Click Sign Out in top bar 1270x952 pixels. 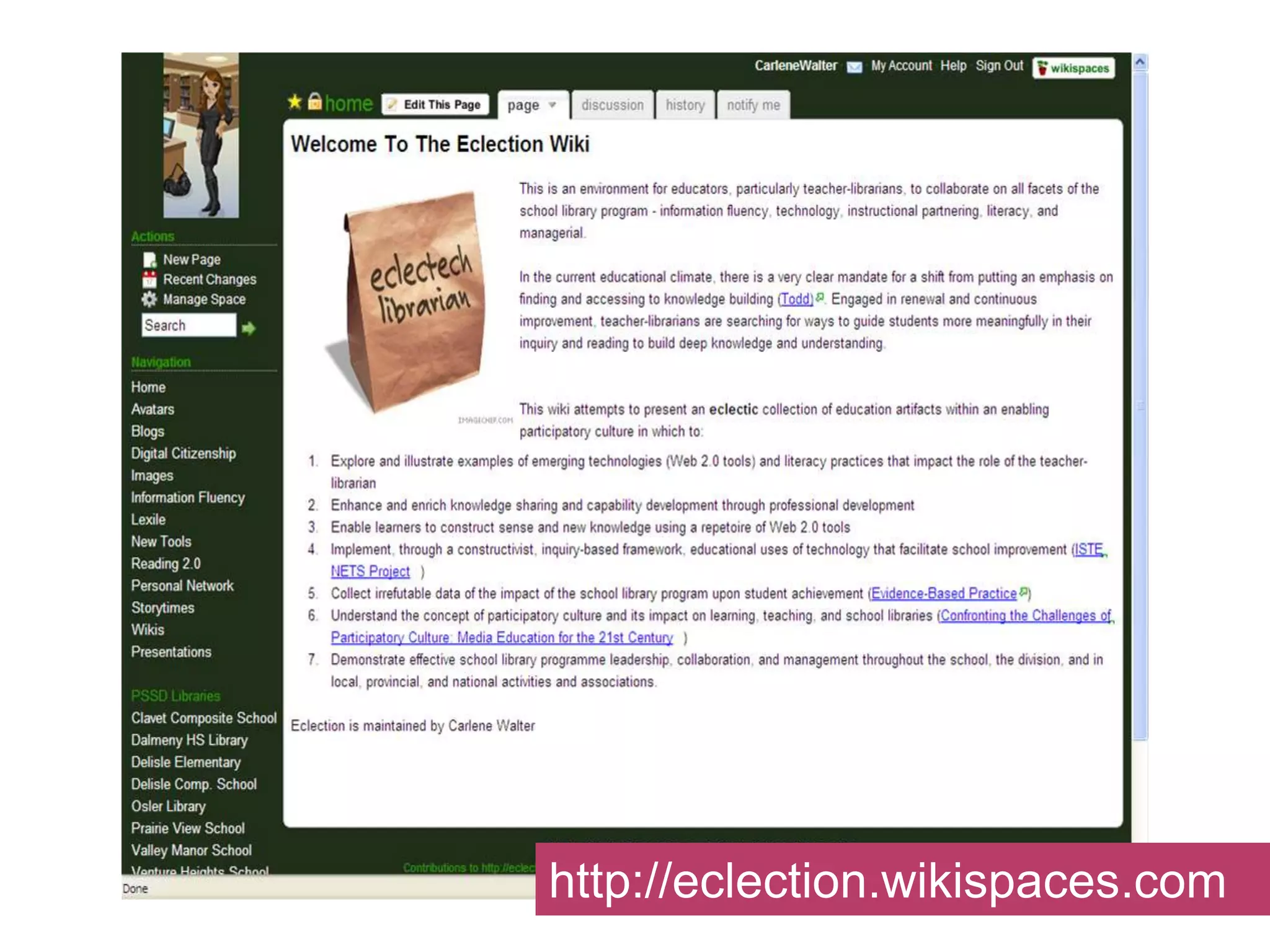999,66
